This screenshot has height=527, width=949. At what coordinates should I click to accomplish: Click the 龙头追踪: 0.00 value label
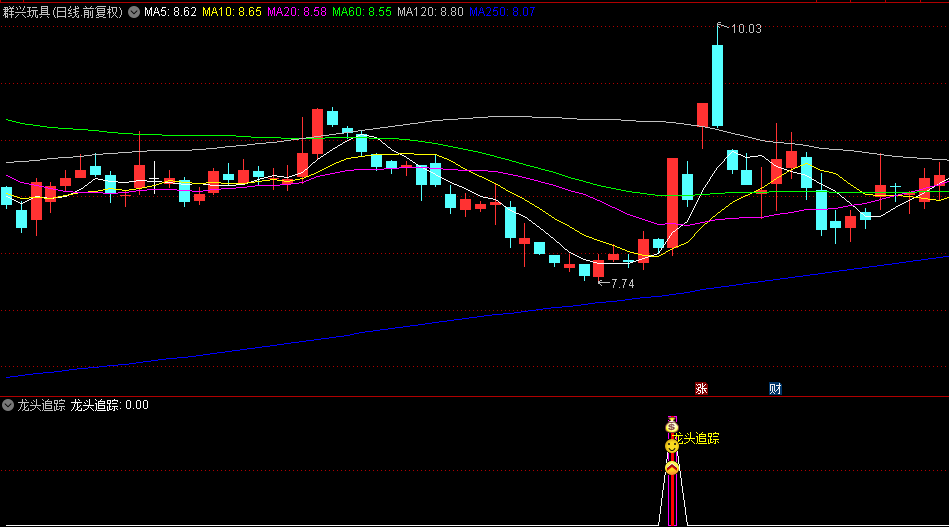110,405
